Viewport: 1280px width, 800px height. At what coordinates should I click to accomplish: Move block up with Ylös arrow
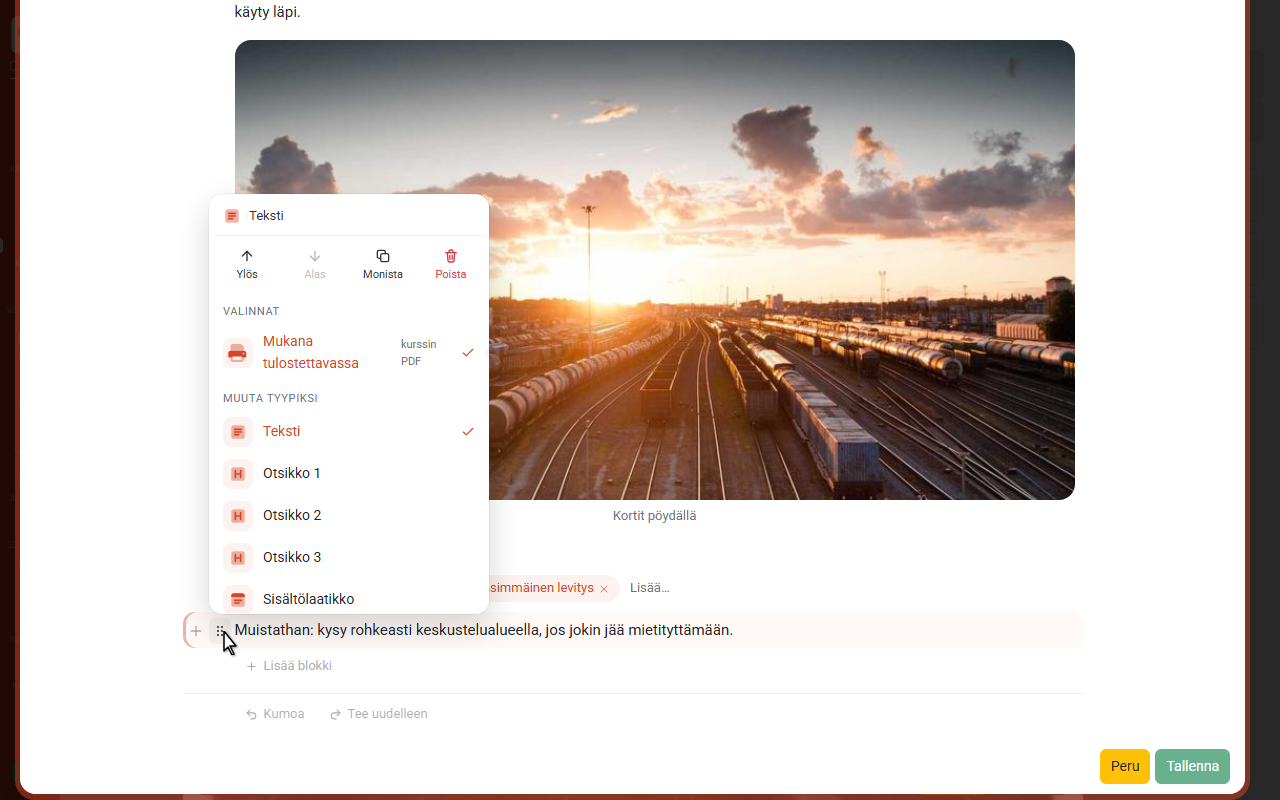(x=247, y=265)
